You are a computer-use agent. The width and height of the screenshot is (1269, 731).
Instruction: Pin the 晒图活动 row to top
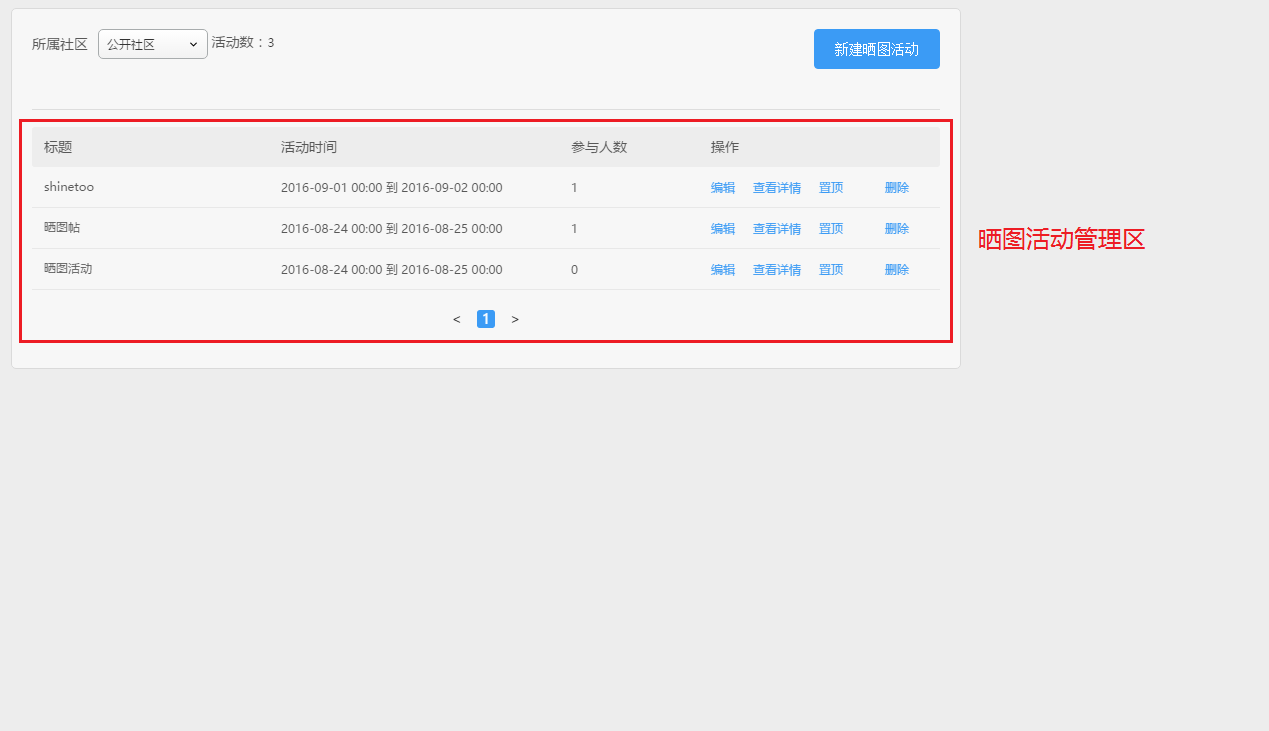tap(830, 270)
